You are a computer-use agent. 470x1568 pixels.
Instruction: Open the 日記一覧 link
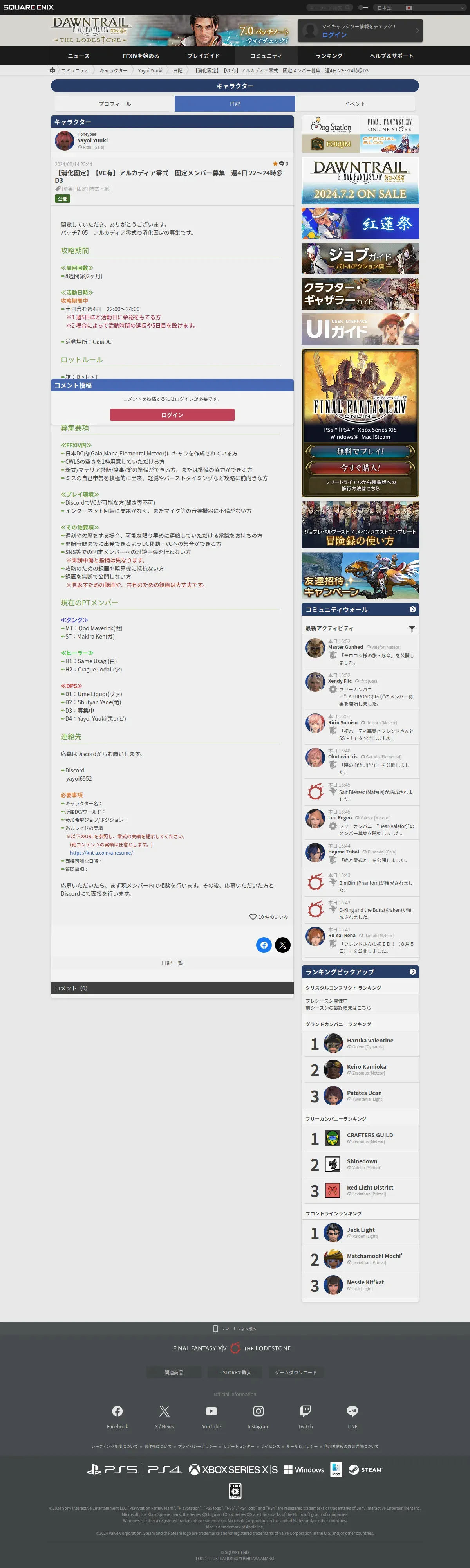point(172,963)
